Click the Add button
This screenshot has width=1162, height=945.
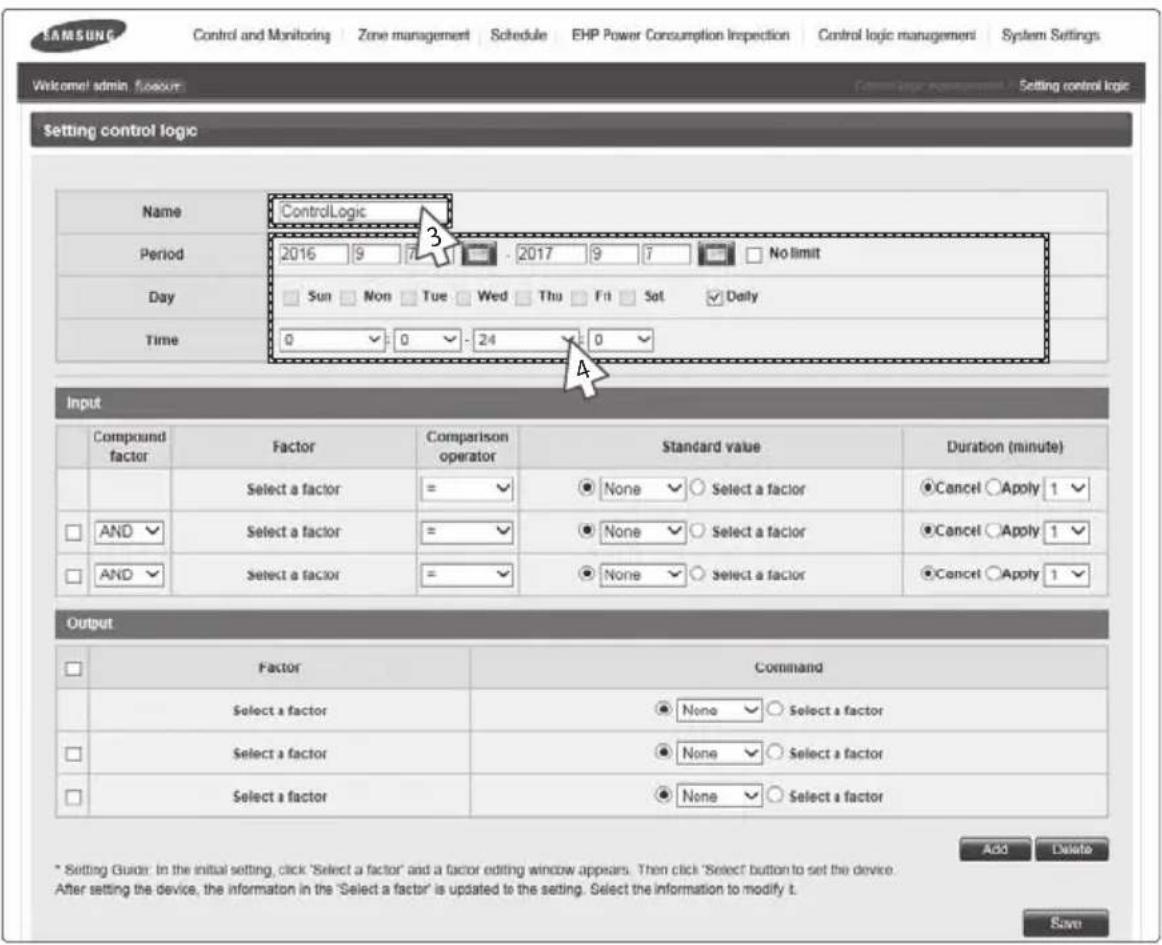995,849
